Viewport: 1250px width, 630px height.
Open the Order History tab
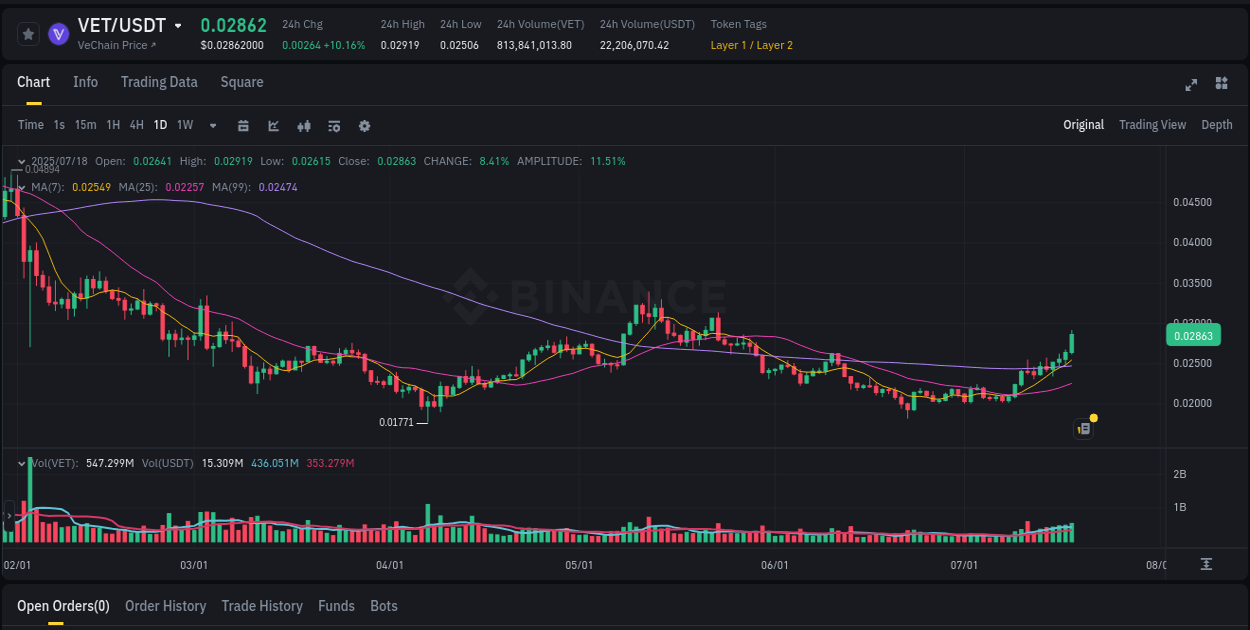click(165, 606)
